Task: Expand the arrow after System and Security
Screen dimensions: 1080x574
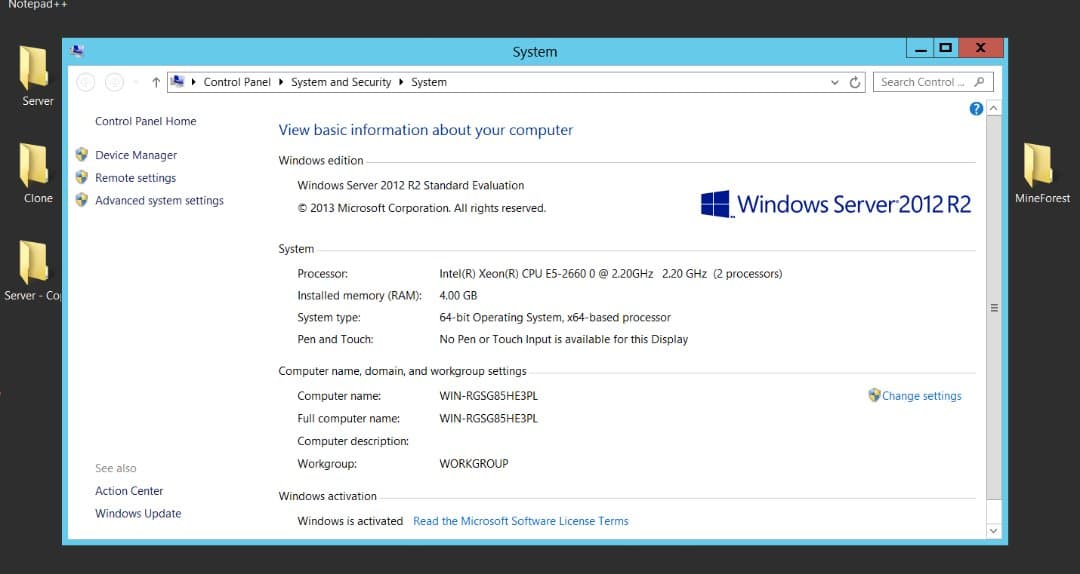Action: 401,82
